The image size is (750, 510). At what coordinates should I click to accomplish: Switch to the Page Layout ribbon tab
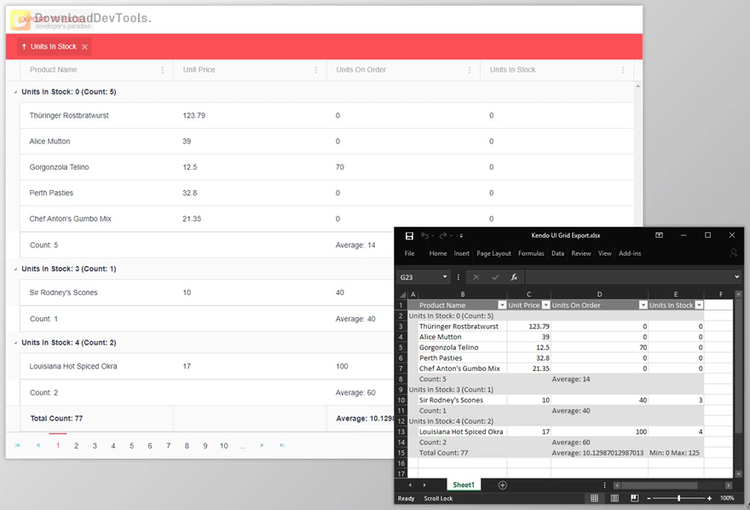click(x=494, y=254)
